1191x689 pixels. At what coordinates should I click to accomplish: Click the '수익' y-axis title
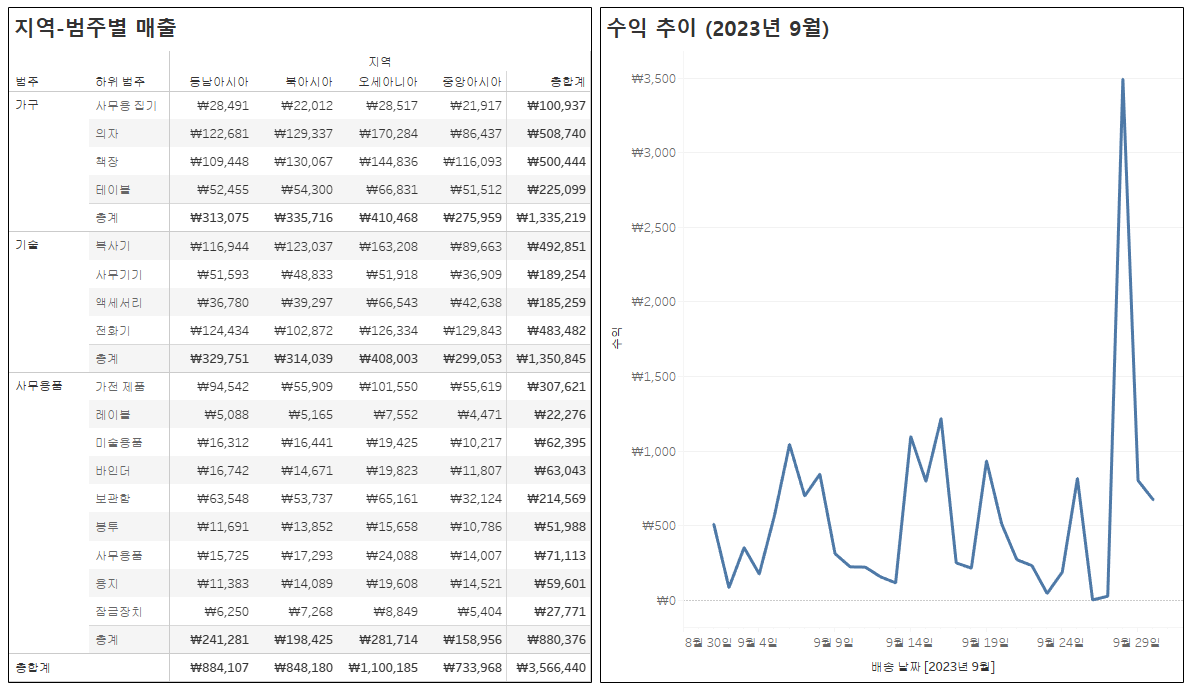(x=616, y=338)
